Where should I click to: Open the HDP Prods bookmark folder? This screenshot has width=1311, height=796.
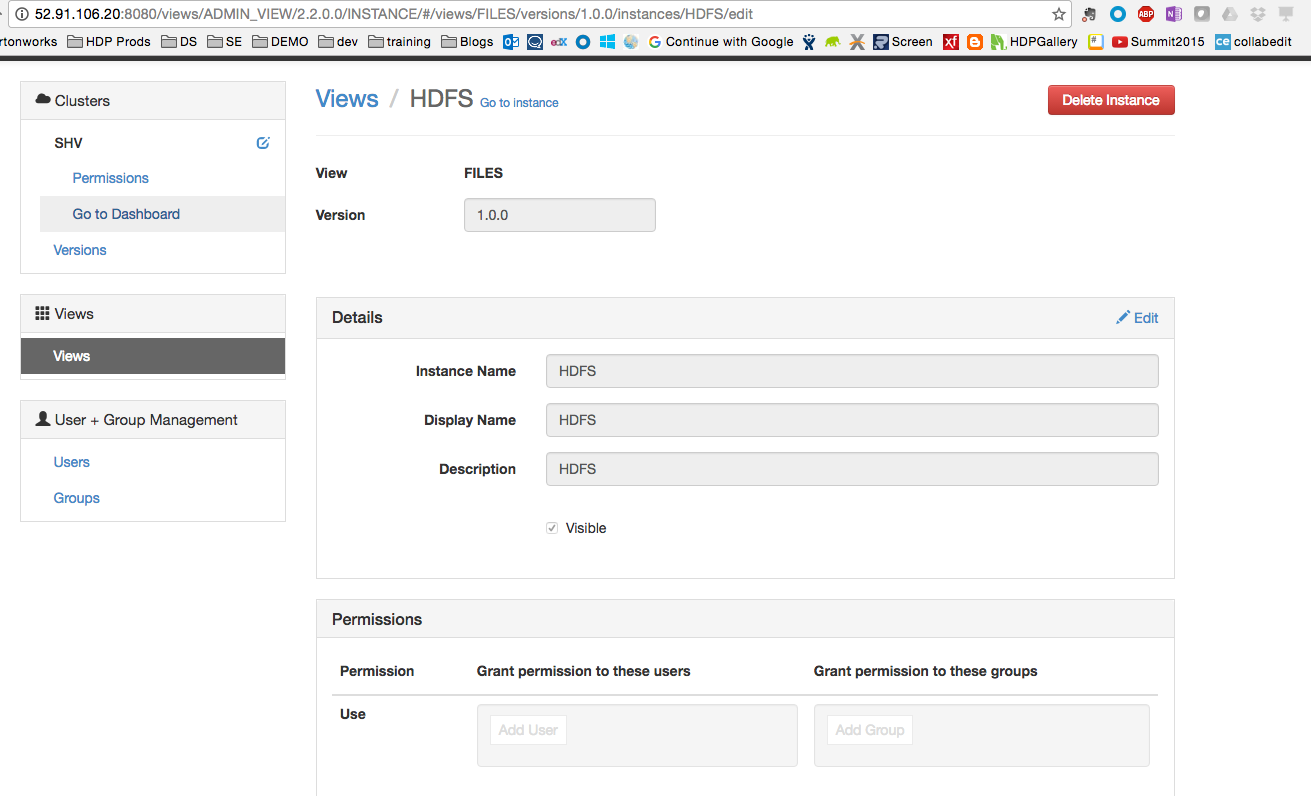tap(109, 42)
